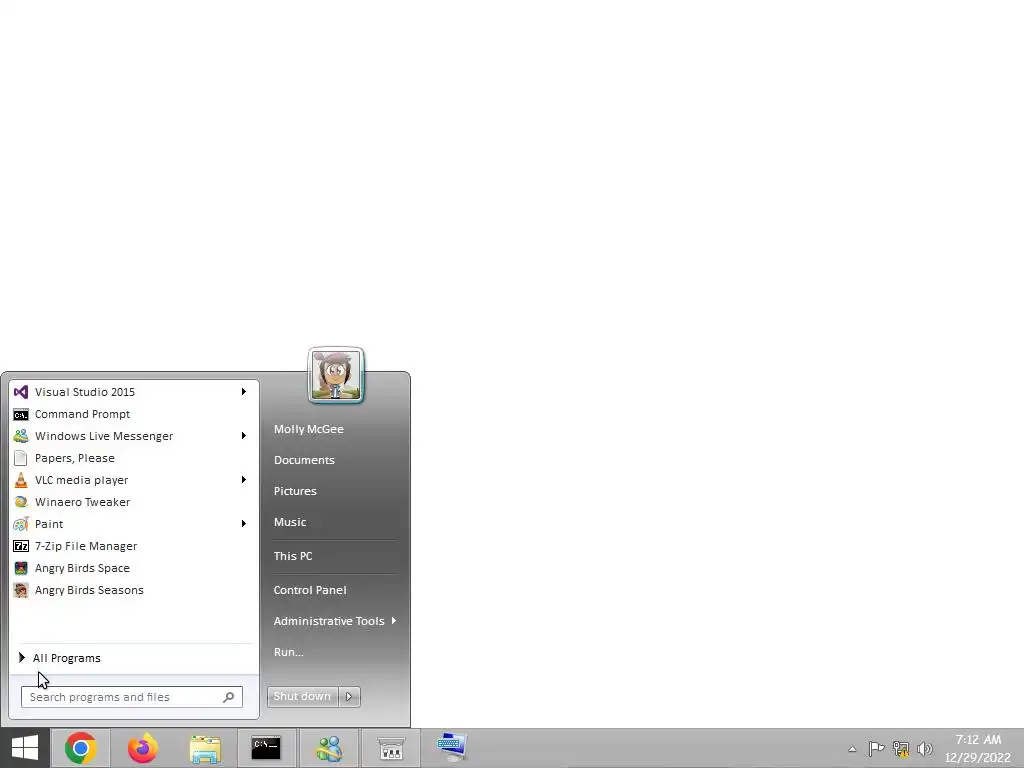The width and height of the screenshot is (1024, 768).
Task: Click the Shut down button
Action: [x=302, y=697]
